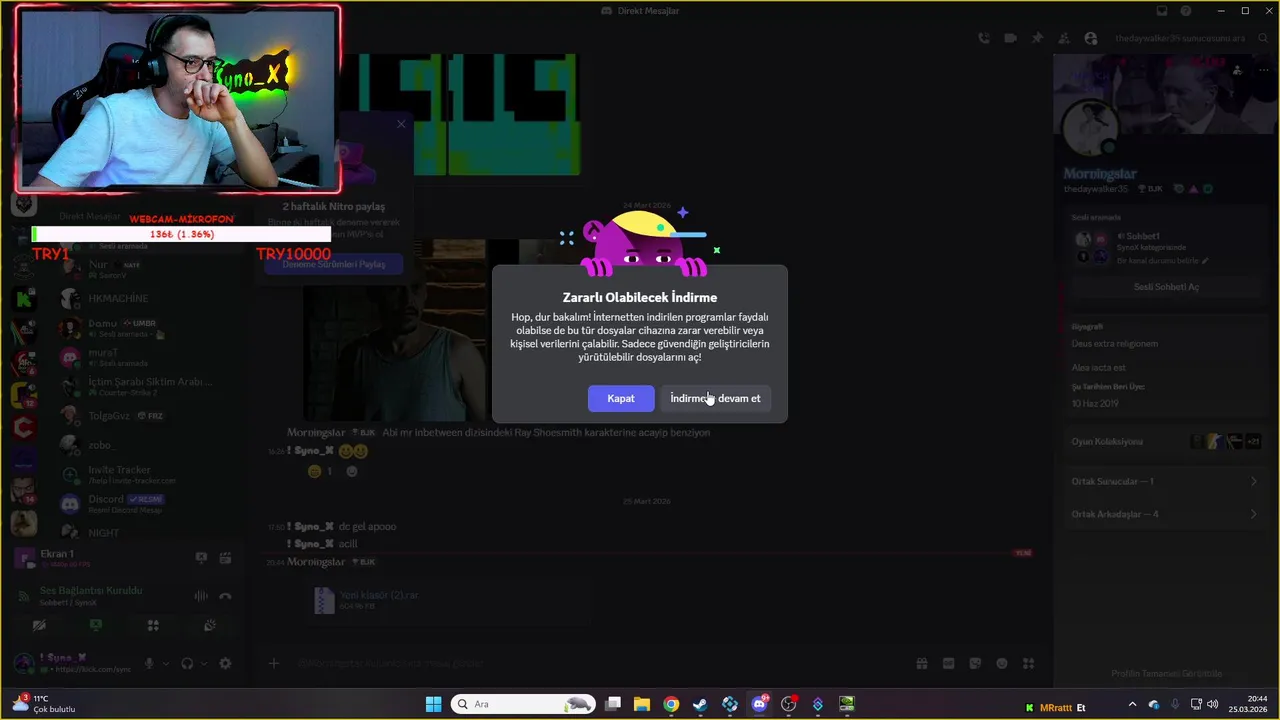Expand 'Ortak Sunucular — 1' section
1280x720 pixels.
(1166, 481)
